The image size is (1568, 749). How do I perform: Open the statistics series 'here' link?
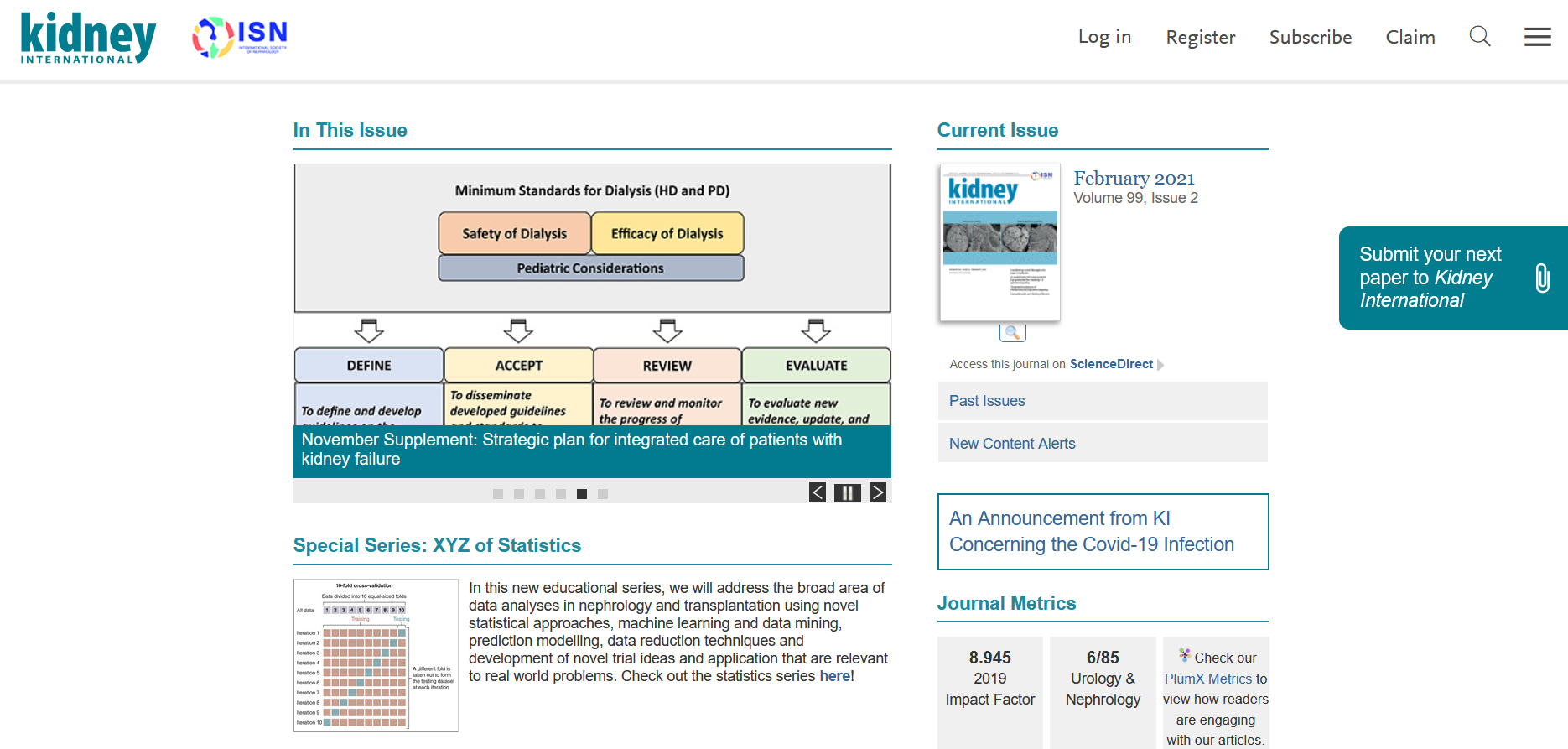pos(835,676)
